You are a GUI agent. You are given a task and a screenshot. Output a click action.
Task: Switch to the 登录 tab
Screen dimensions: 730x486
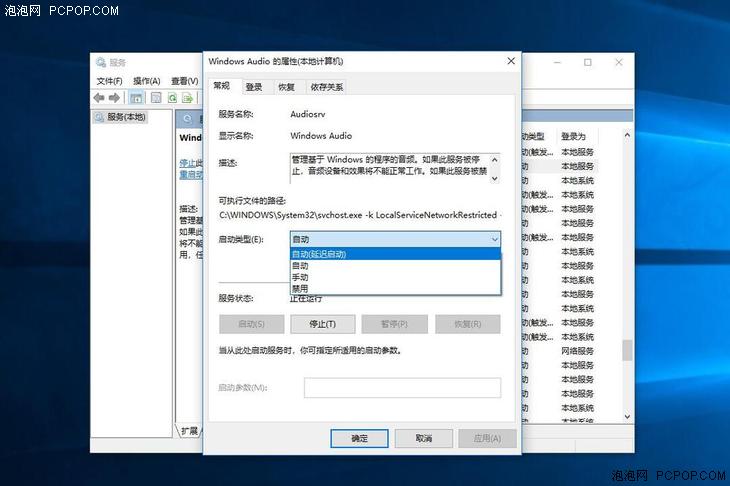(x=254, y=87)
